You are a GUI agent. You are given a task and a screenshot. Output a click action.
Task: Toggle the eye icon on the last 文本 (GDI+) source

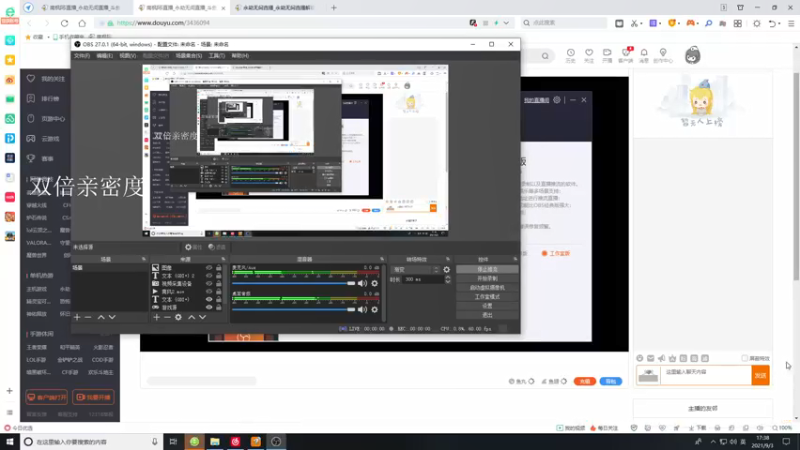(x=209, y=299)
